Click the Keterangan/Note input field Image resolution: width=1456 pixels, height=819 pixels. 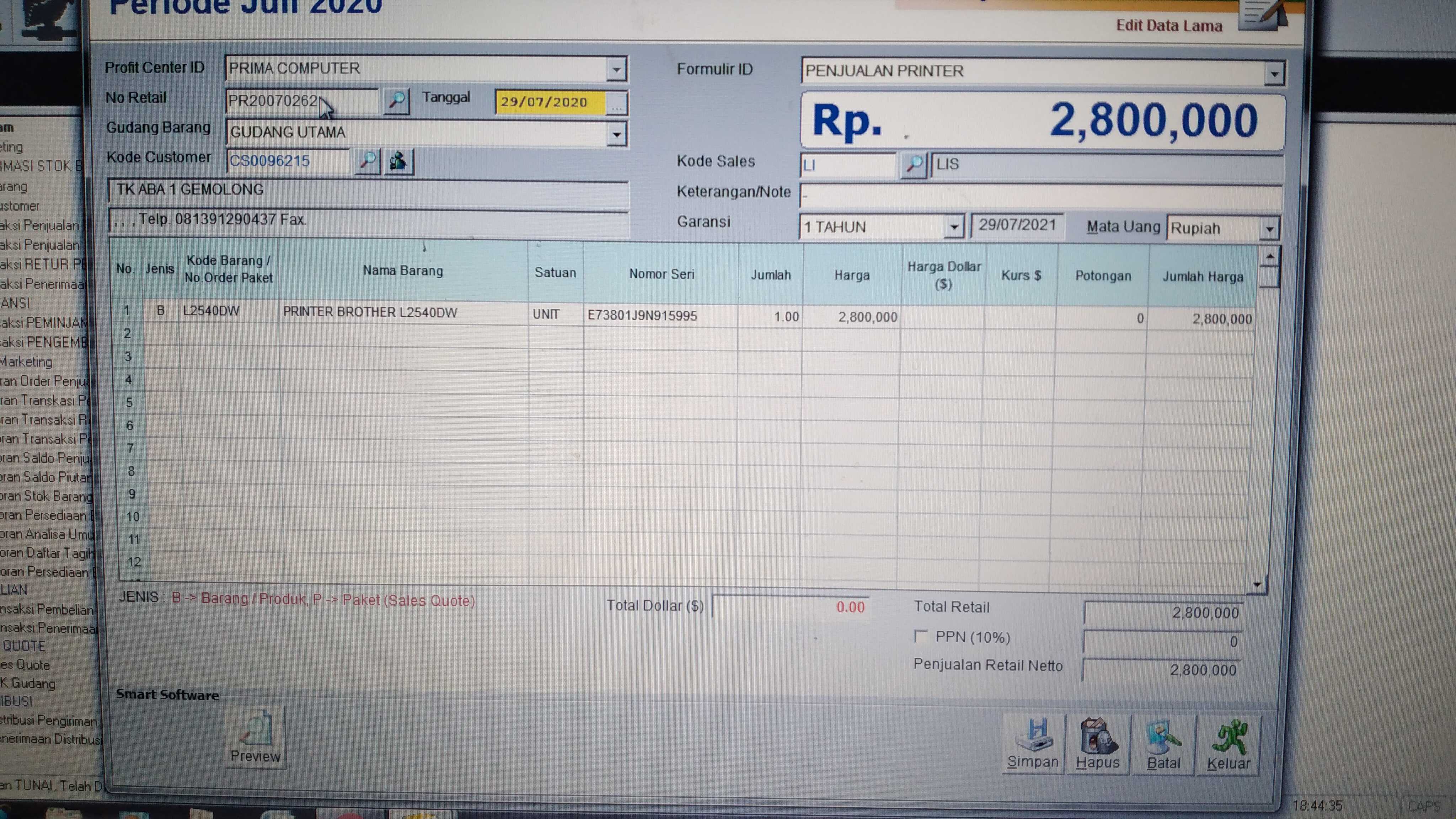[1040, 196]
